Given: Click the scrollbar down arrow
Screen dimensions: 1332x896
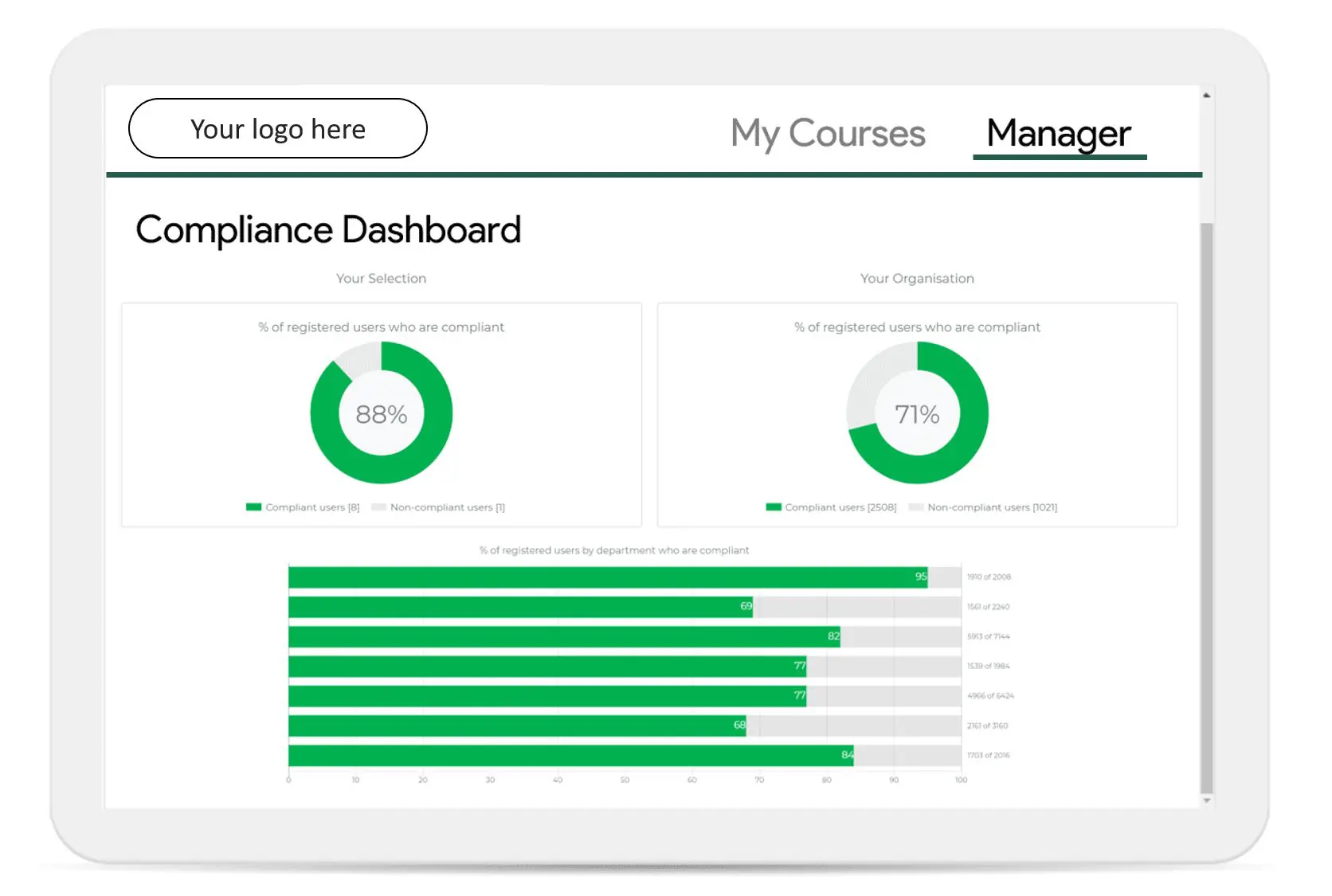Looking at the screenshot, I should (1207, 800).
